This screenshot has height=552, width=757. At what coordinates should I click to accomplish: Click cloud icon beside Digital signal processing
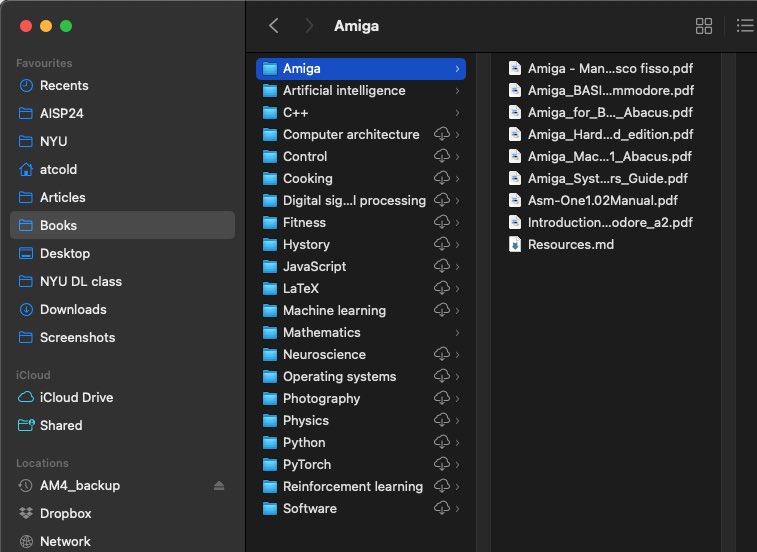pyautogui.click(x=442, y=200)
